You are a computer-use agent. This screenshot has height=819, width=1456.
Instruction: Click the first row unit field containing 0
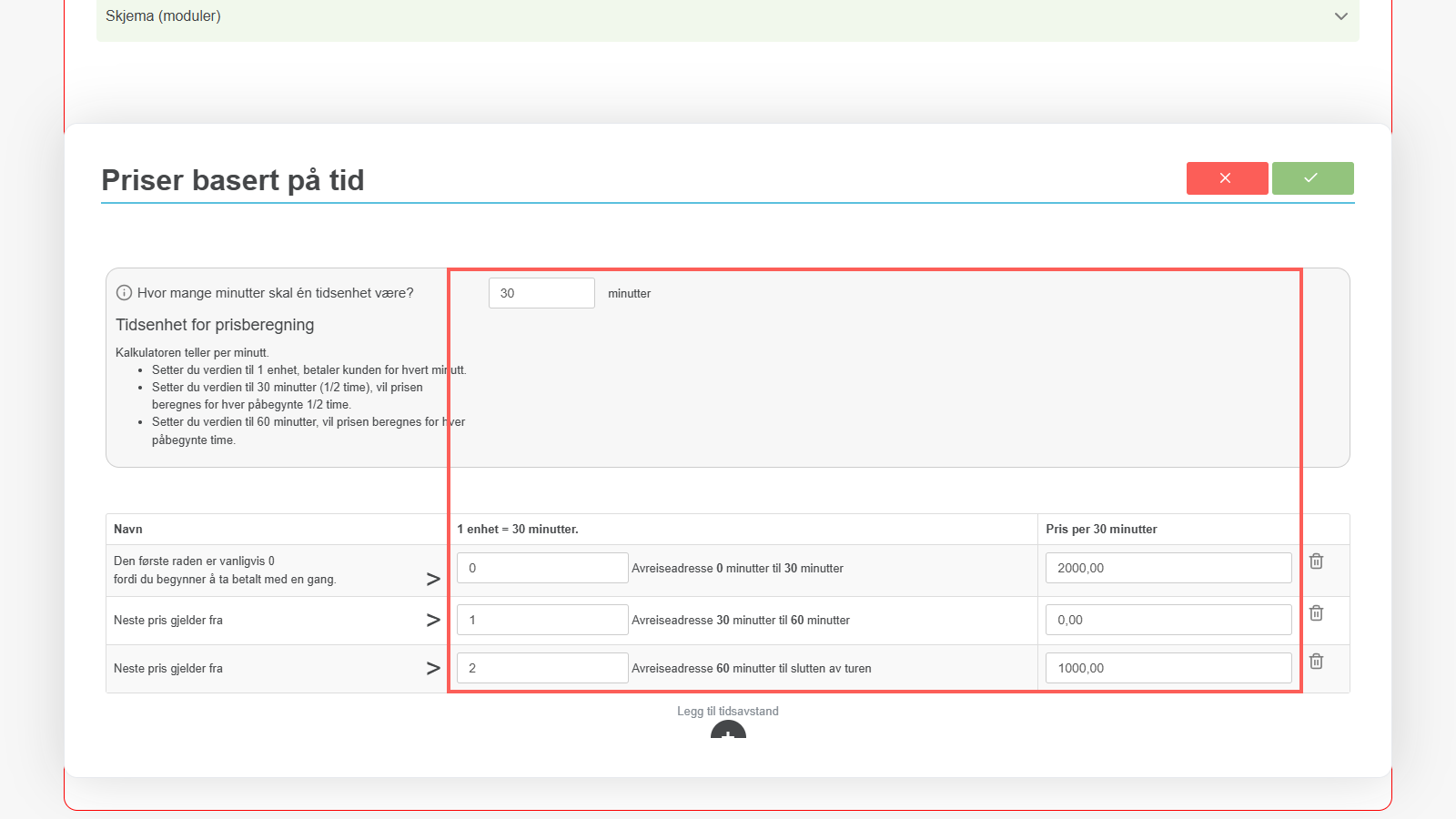[542, 568]
